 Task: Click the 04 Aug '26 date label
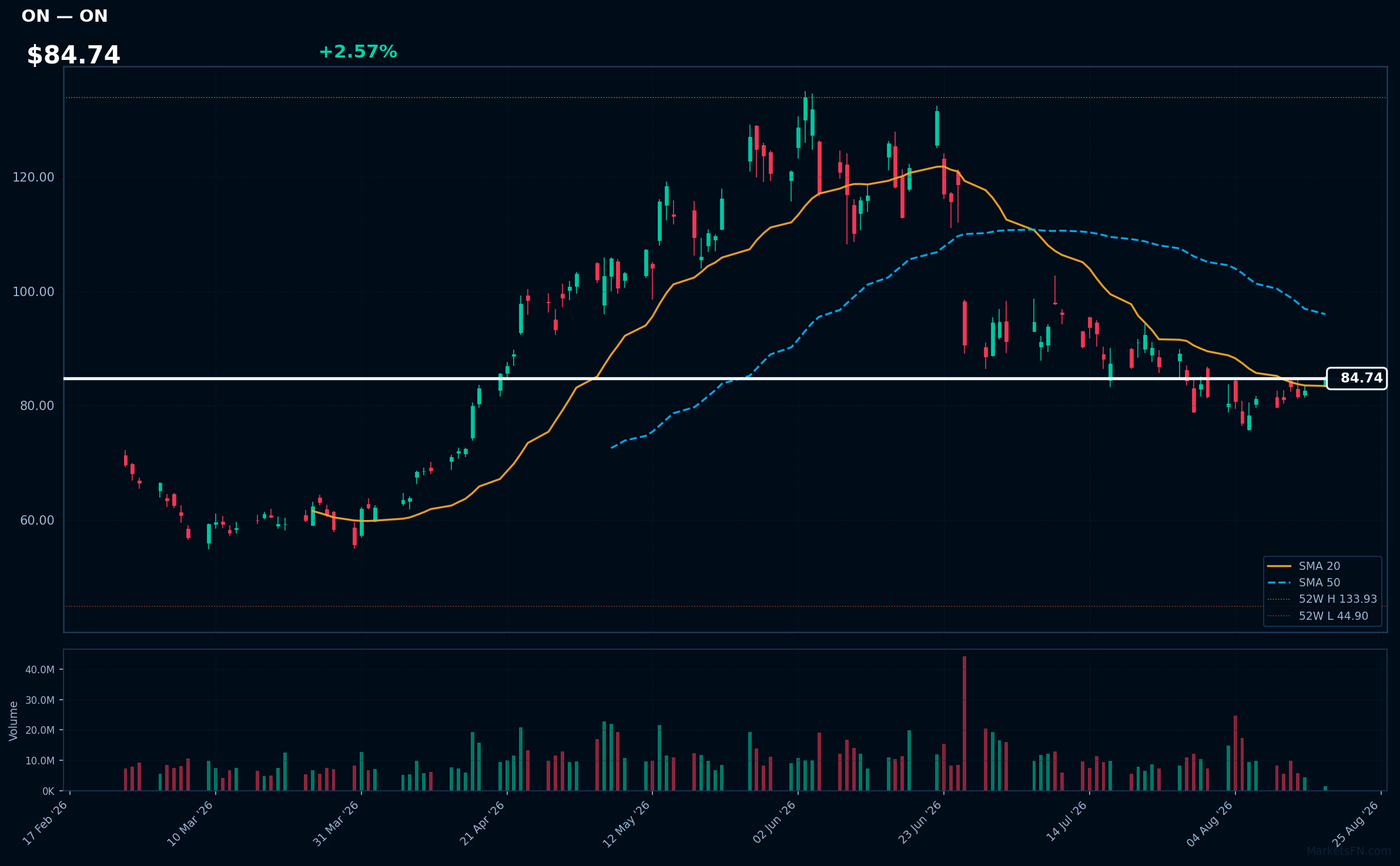pos(1210,824)
